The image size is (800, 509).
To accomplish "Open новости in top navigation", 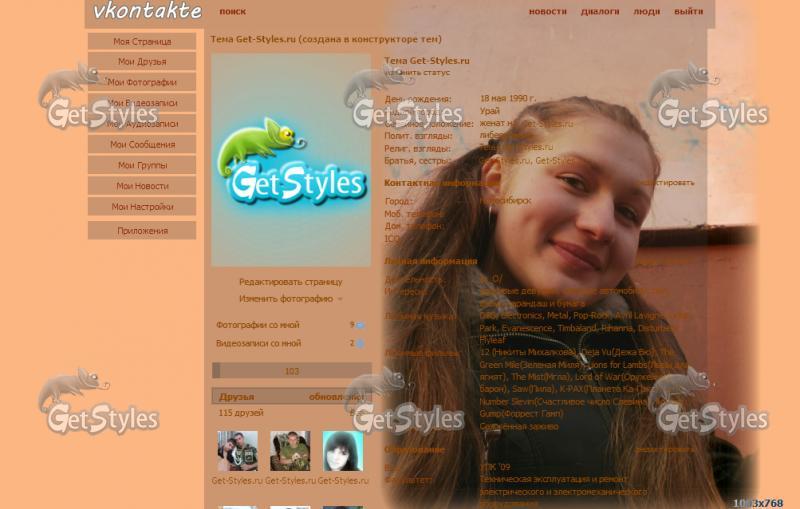I will [547, 11].
